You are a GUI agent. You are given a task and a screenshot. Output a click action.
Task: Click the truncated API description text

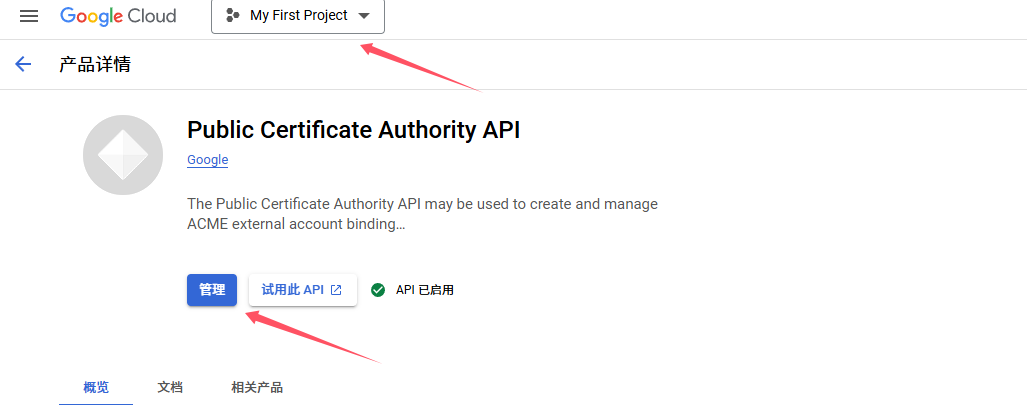[422, 214]
